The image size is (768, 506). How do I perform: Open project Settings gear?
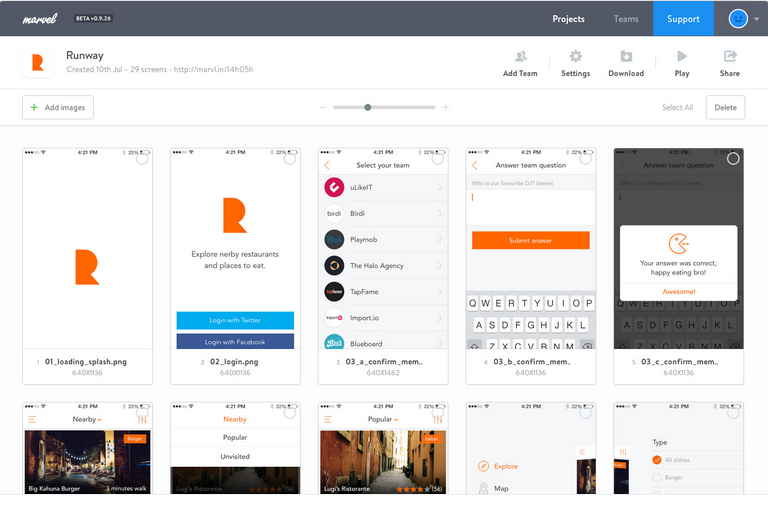pyautogui.click(x=576, y=56)
